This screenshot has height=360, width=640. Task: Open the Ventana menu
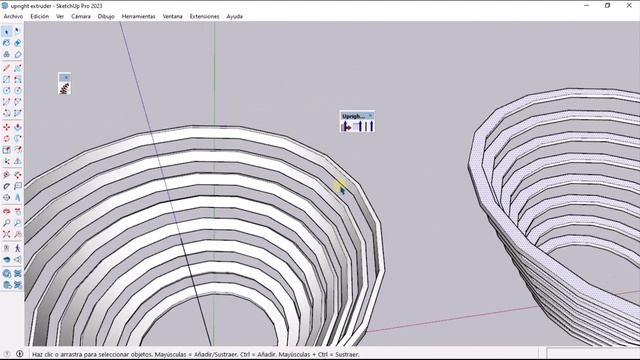pos(173,16)
